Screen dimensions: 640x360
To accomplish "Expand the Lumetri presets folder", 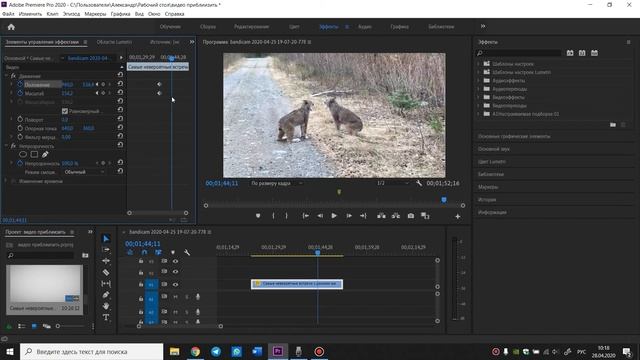I will click(x=478, y=72).
